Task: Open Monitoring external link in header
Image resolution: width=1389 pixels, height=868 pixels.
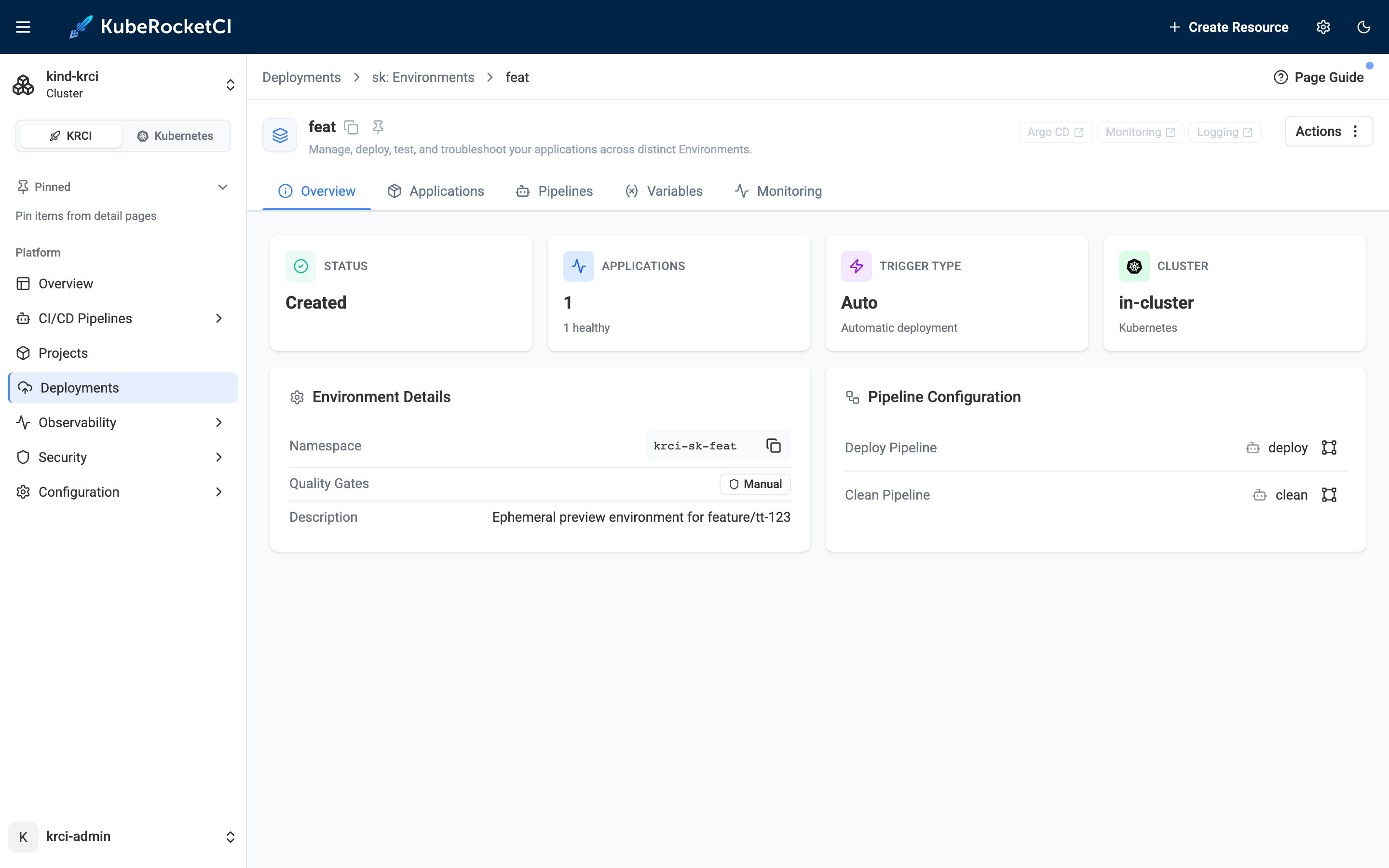Action: click(1140, 132)
